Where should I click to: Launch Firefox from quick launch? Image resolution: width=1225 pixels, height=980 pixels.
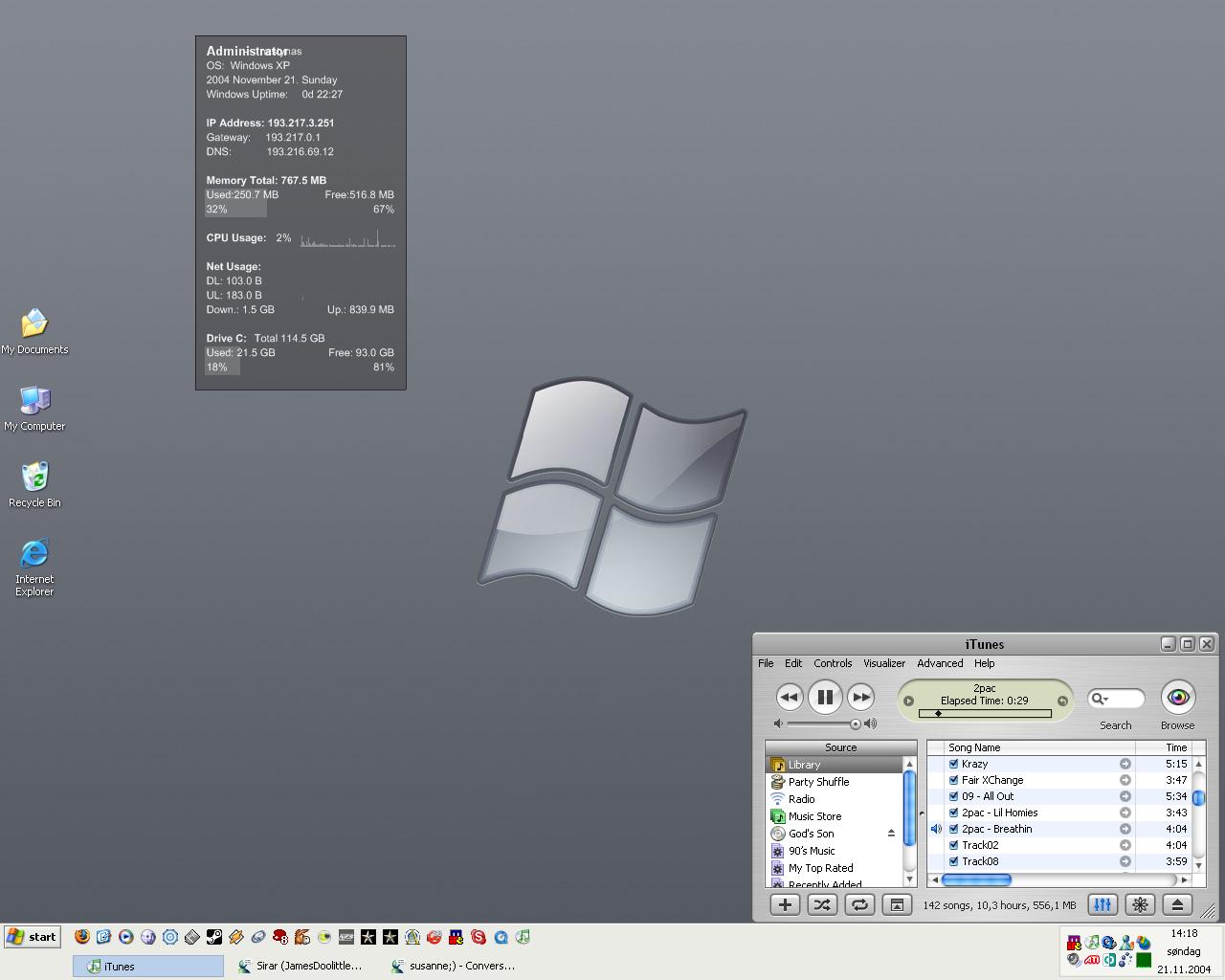point(82,937)
